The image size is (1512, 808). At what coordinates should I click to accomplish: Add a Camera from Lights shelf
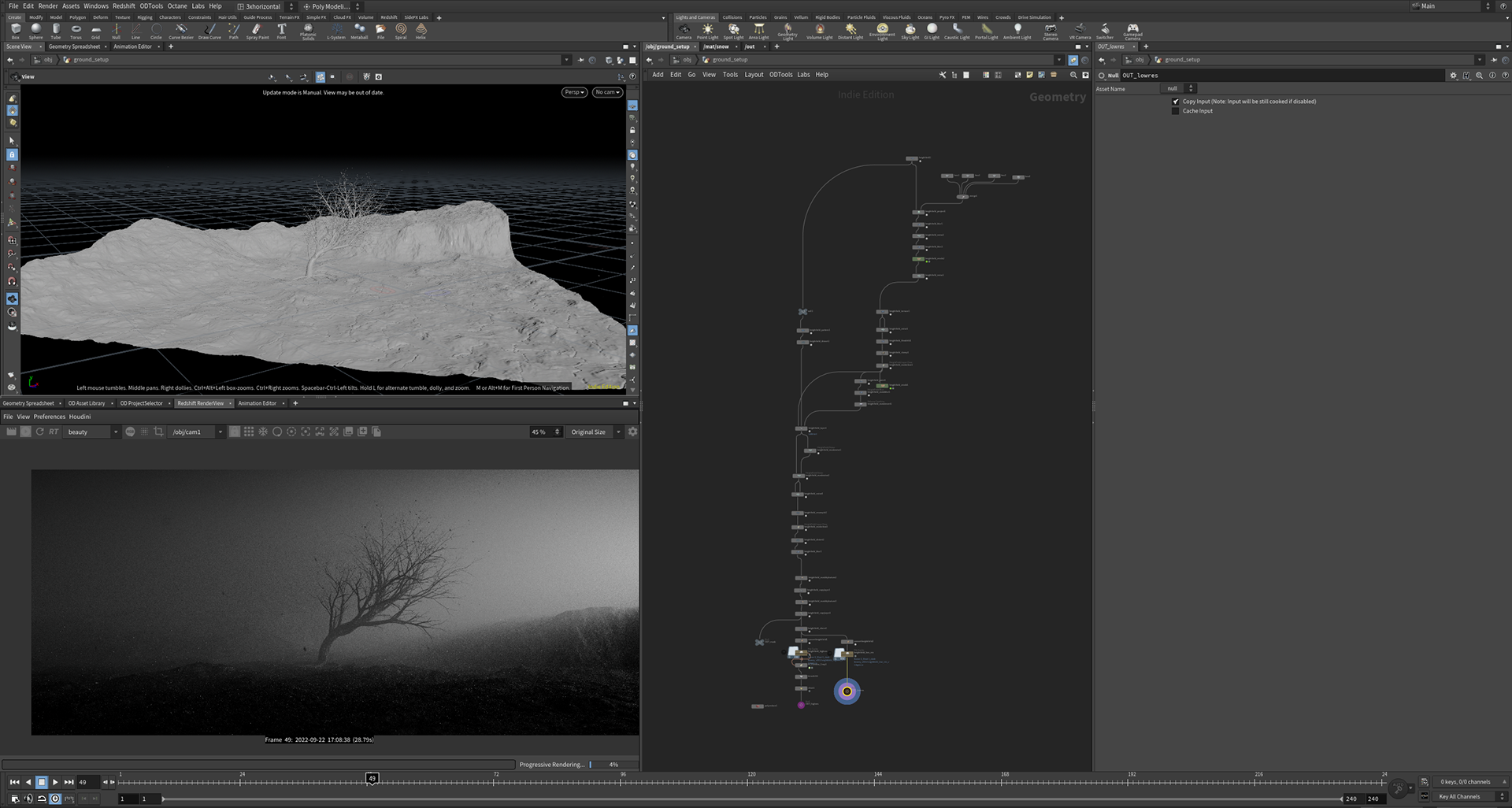coord(684,31)
